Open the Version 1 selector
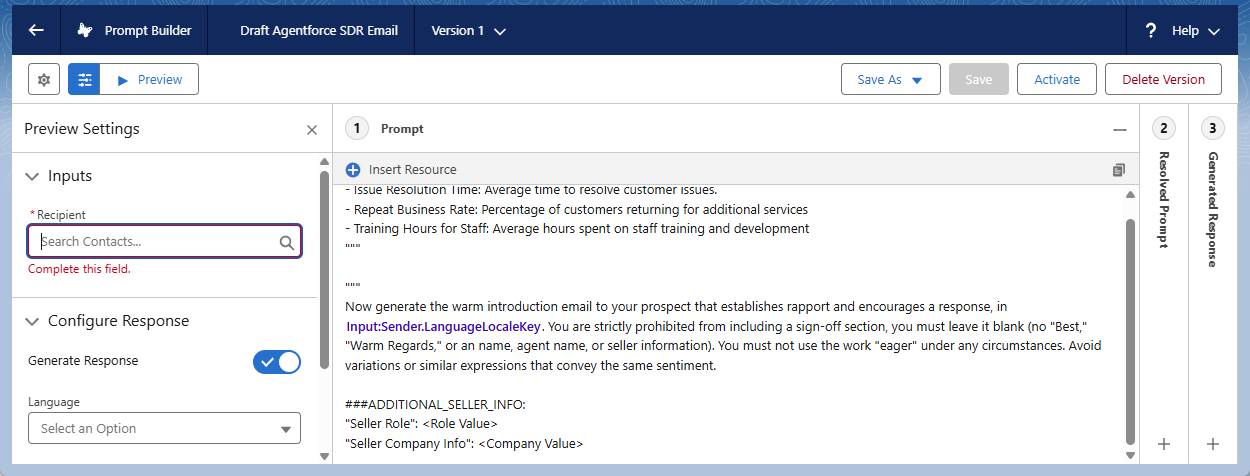1250x476 pixels. (x=468, y=30)
